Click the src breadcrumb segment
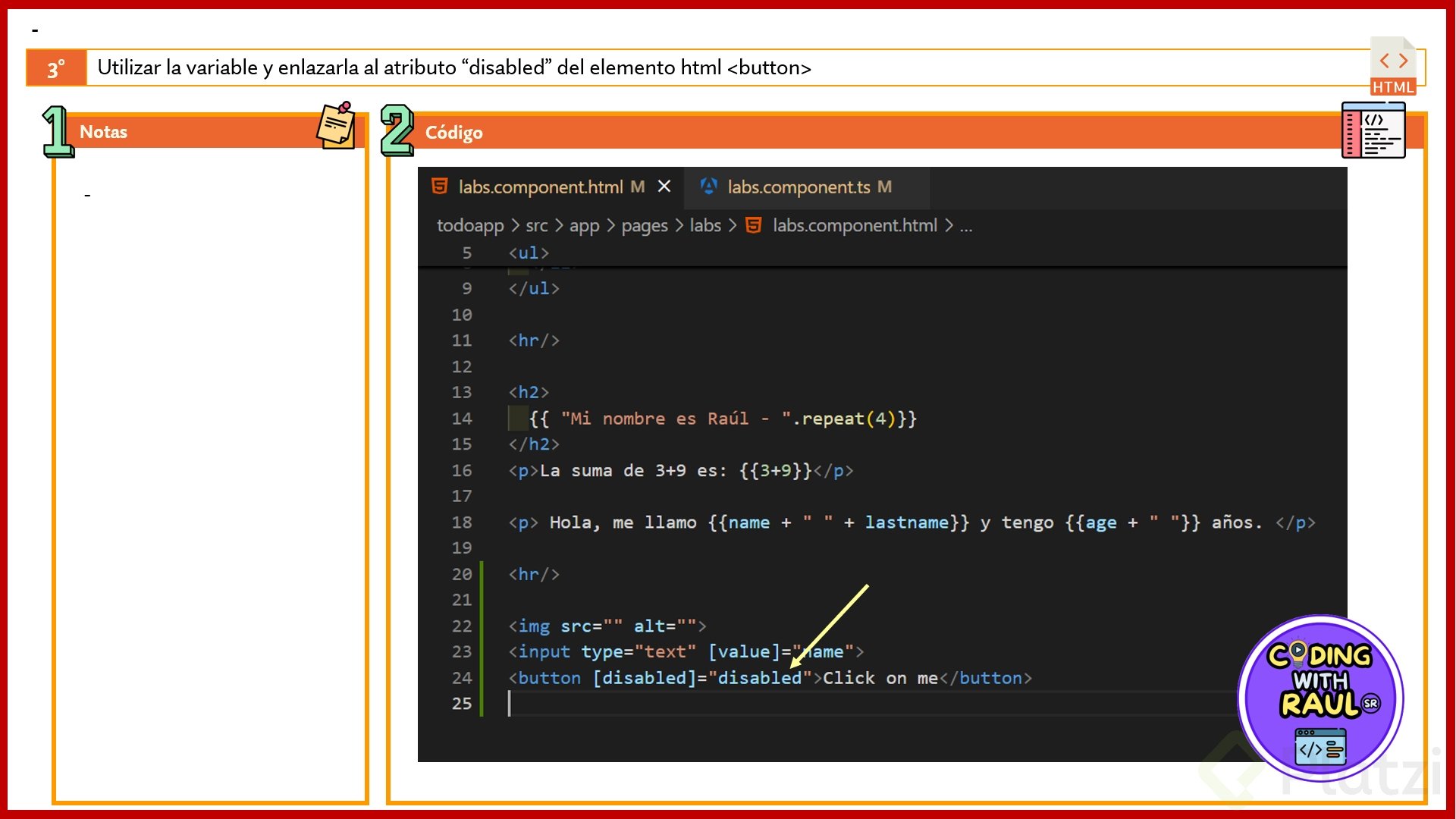Viewport: 1456px width, 819px height. click(536, 225)
